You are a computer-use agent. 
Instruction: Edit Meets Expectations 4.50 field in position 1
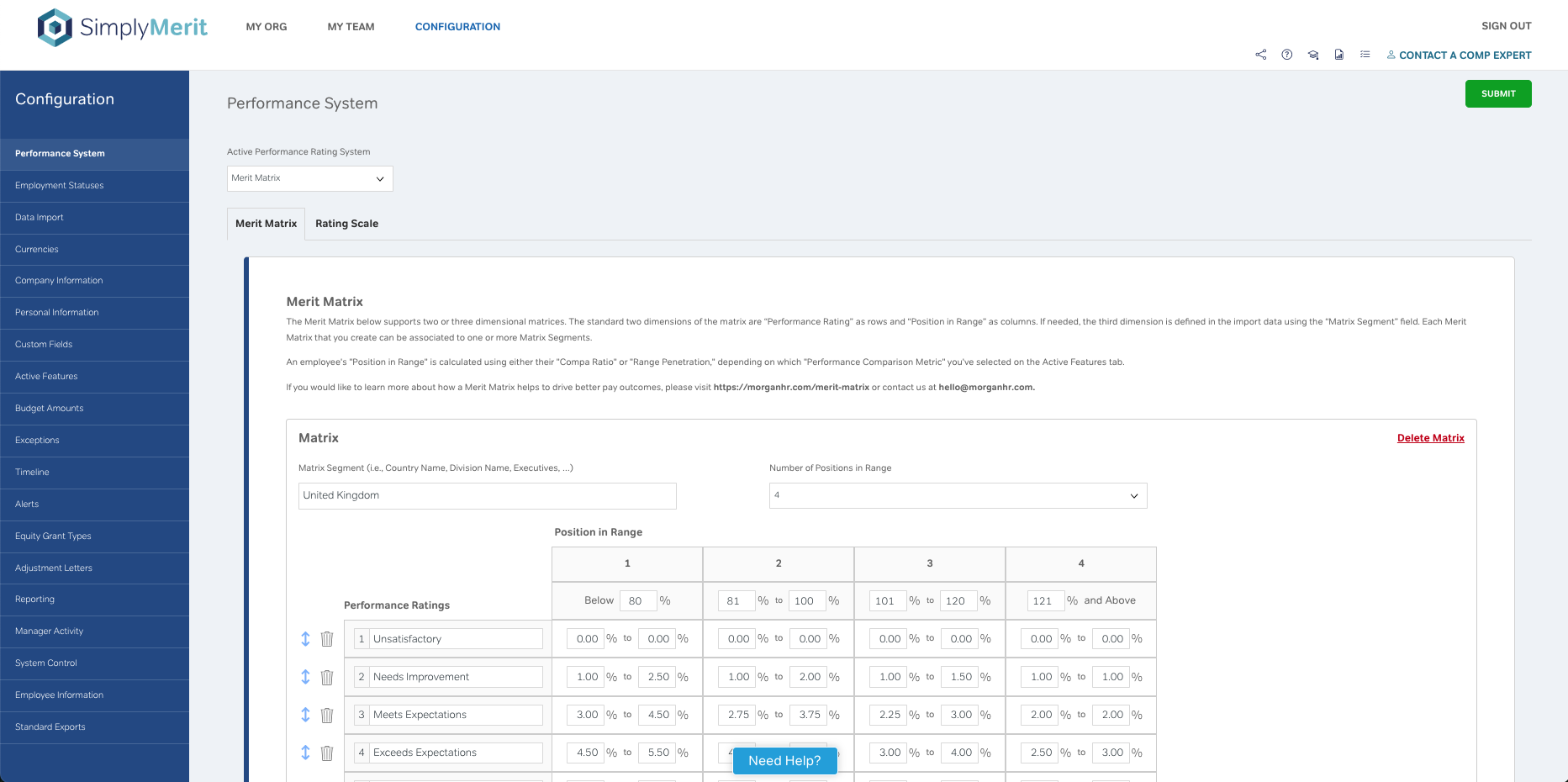657,715
